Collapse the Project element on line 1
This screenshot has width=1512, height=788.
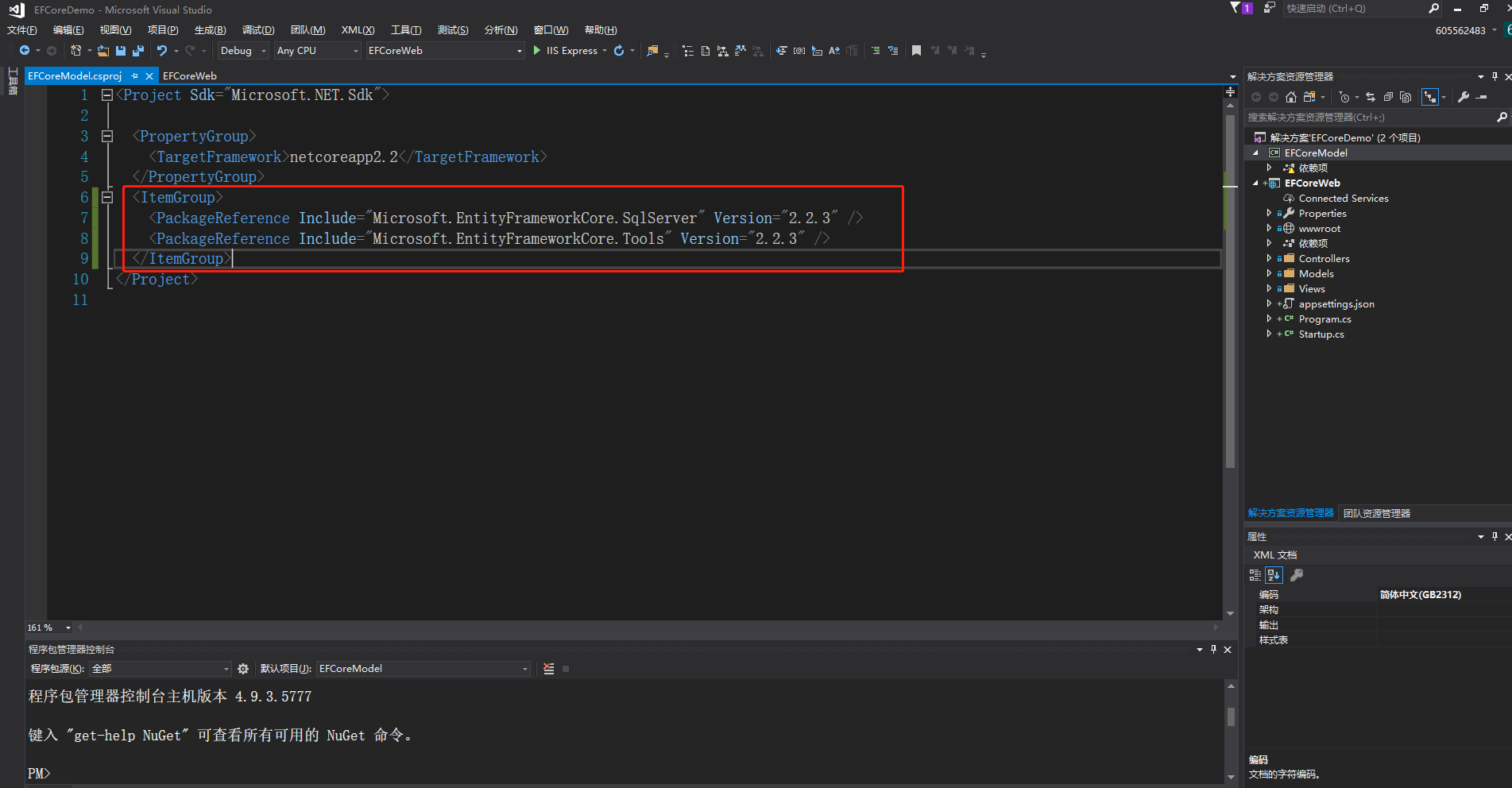click(x=107, y=95)
